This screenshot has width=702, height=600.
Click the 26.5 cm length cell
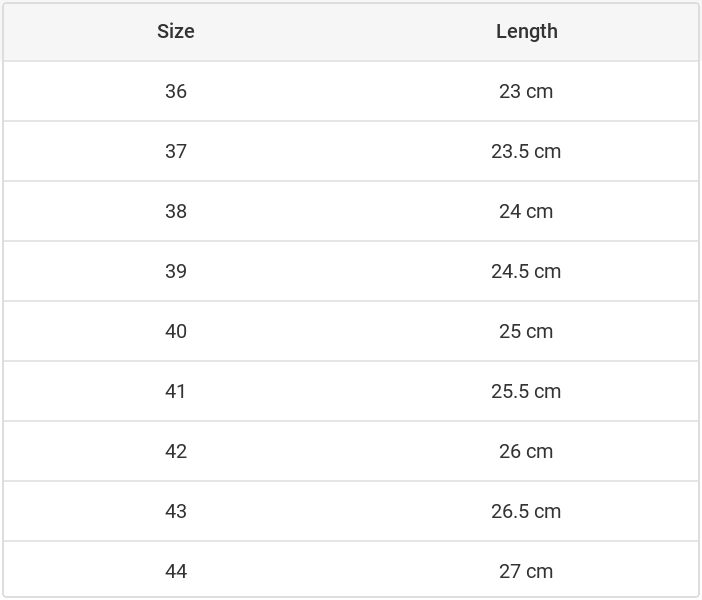526,511
